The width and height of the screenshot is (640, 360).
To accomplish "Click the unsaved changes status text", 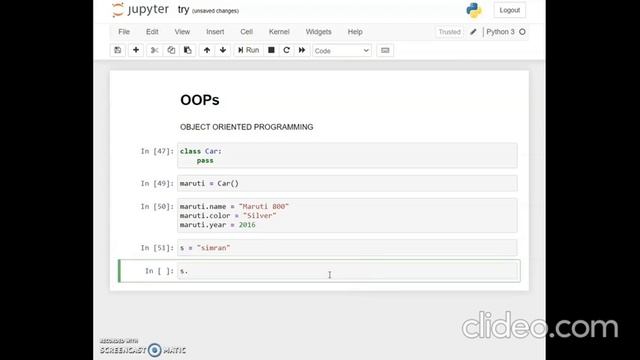I will [x=215, y=11].
